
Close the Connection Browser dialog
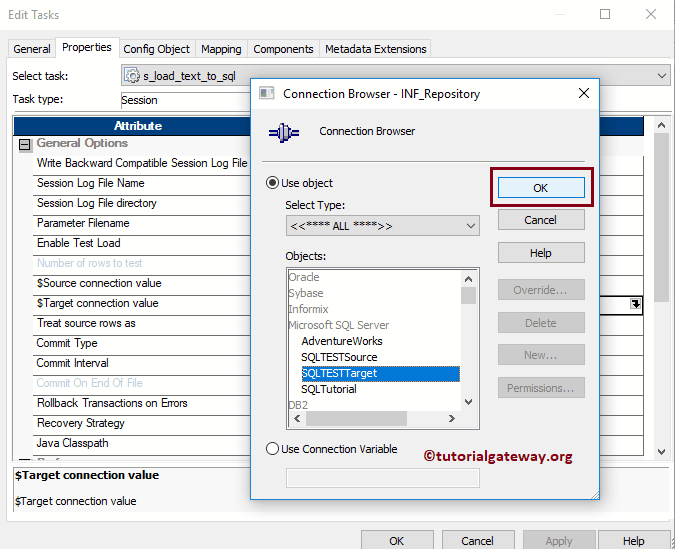[584, 93]
